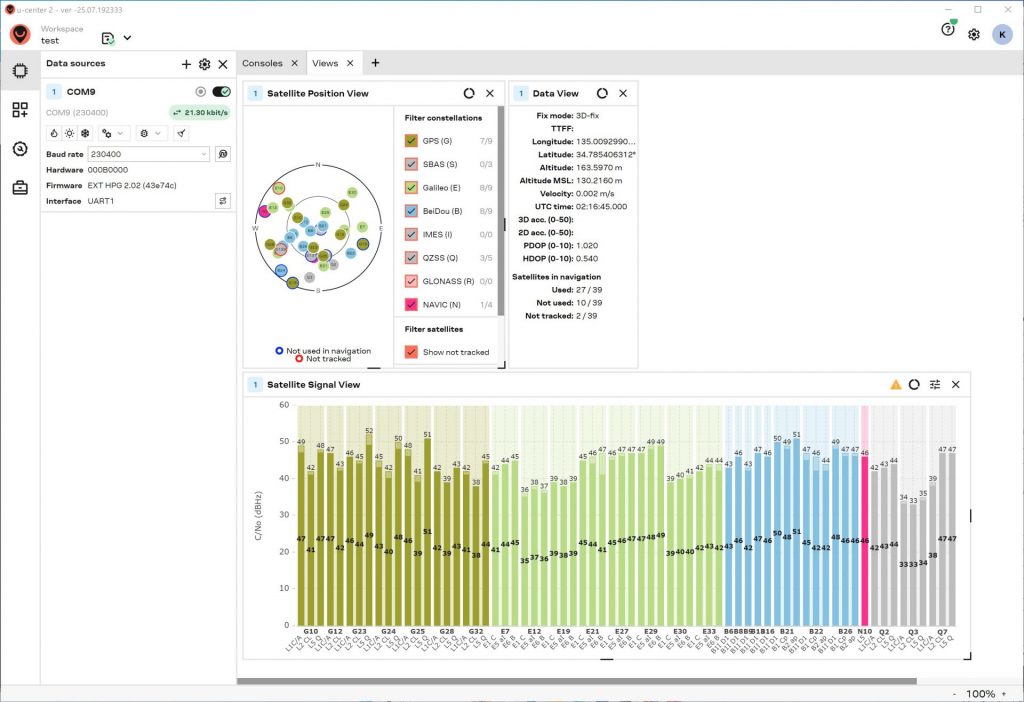This screenshot has width=1024, height=702.
Task: Click the autobaud detect icon beside baud rate
Action: [x=223, y=154]
